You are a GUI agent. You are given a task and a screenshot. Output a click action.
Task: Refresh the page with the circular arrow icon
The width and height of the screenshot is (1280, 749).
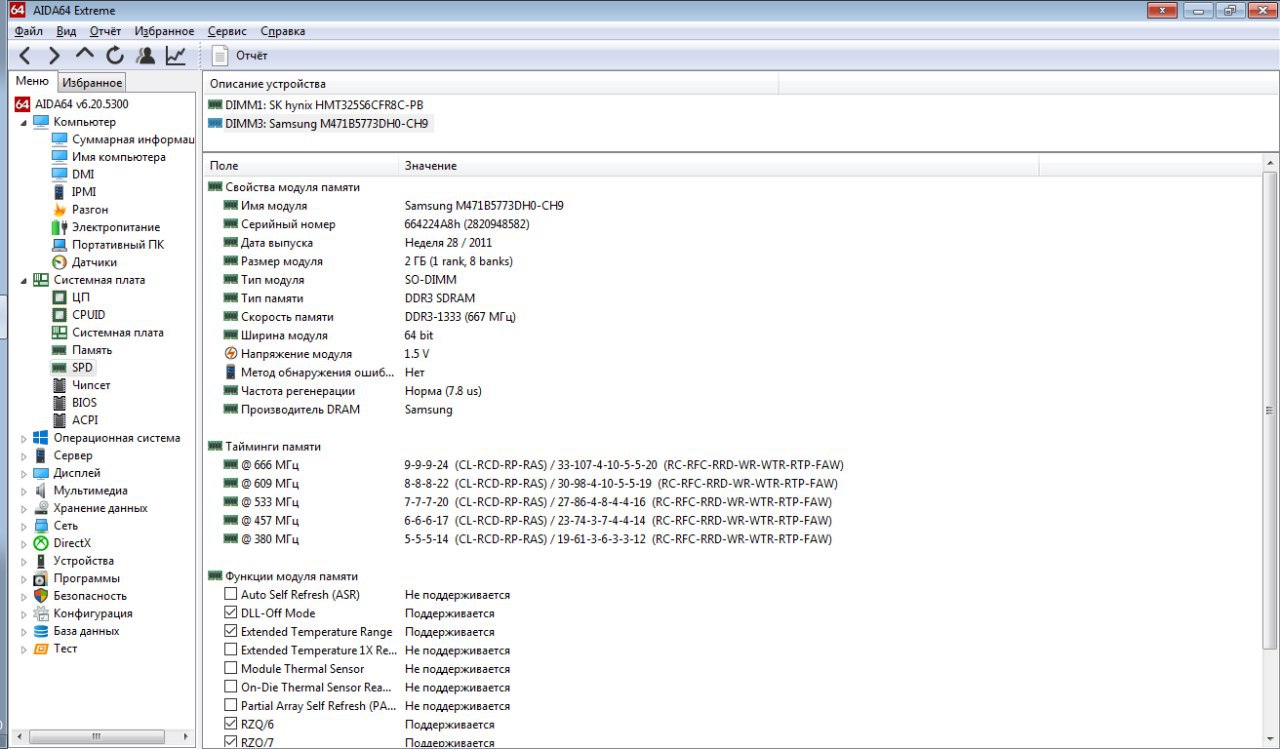pos(115,56)
